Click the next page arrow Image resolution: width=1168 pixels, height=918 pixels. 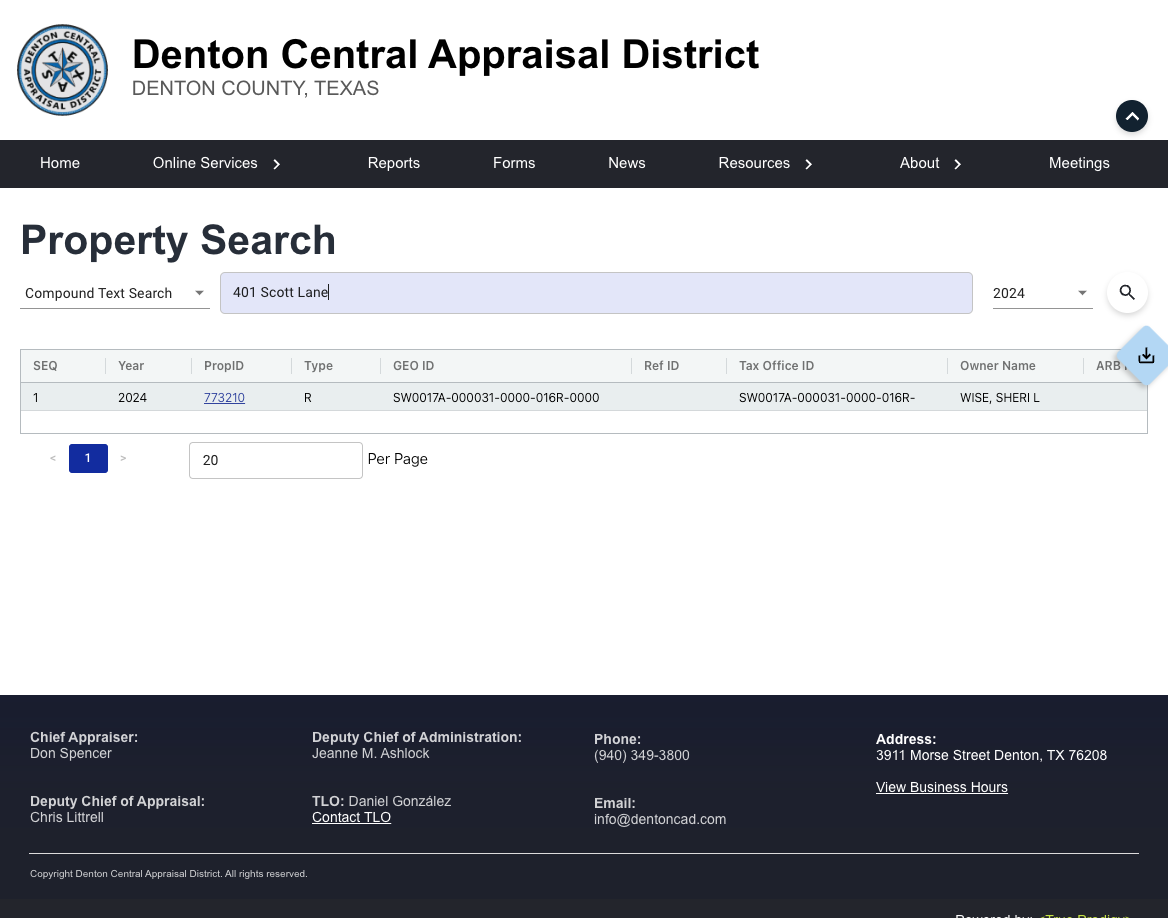pyautogui.click(x=123, y=458)
